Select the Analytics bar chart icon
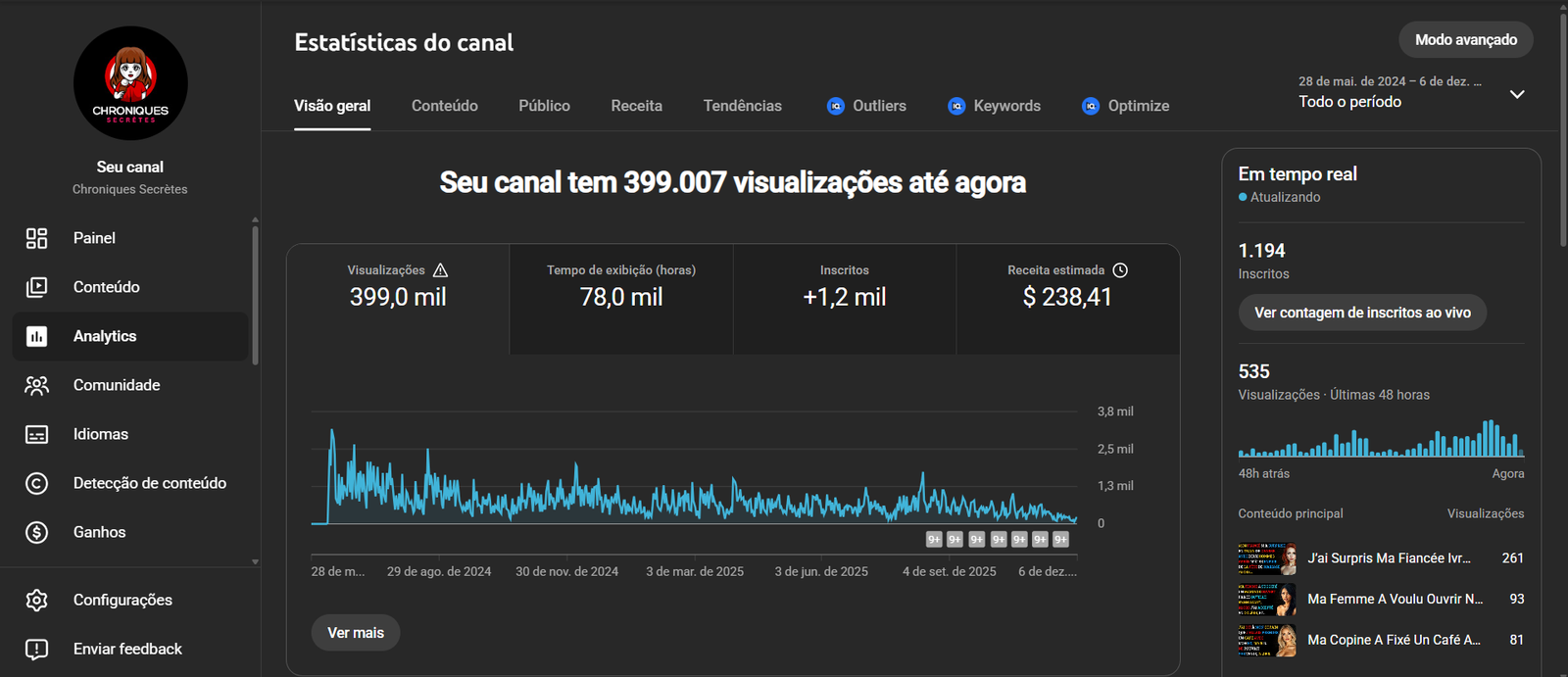The height and width of the screenshot is (677, 1568). tap(36, 336)
